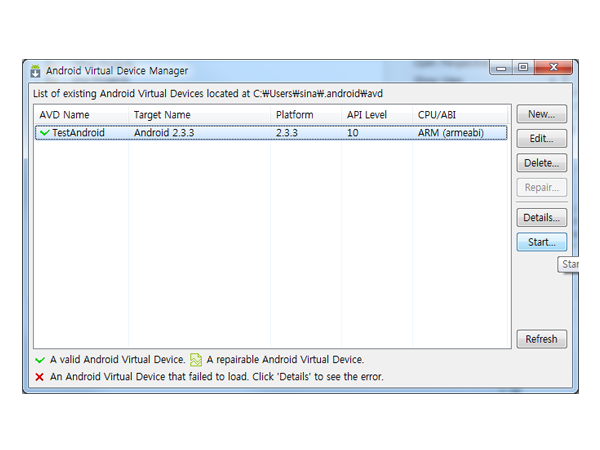
Task: Click the Android Virtual Device Manager title icon
Action: click(35, 71)
